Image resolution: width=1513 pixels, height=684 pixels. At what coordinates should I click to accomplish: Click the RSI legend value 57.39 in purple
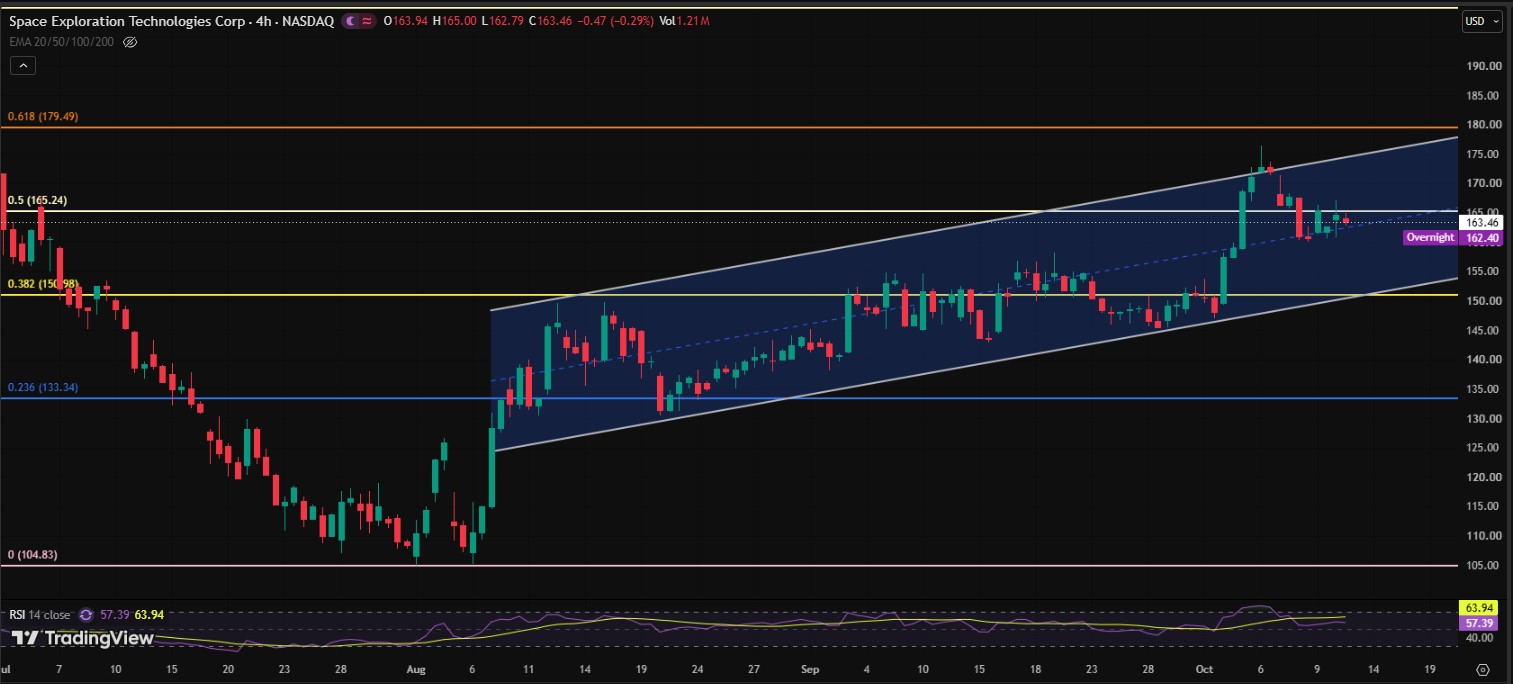(115, 615)
